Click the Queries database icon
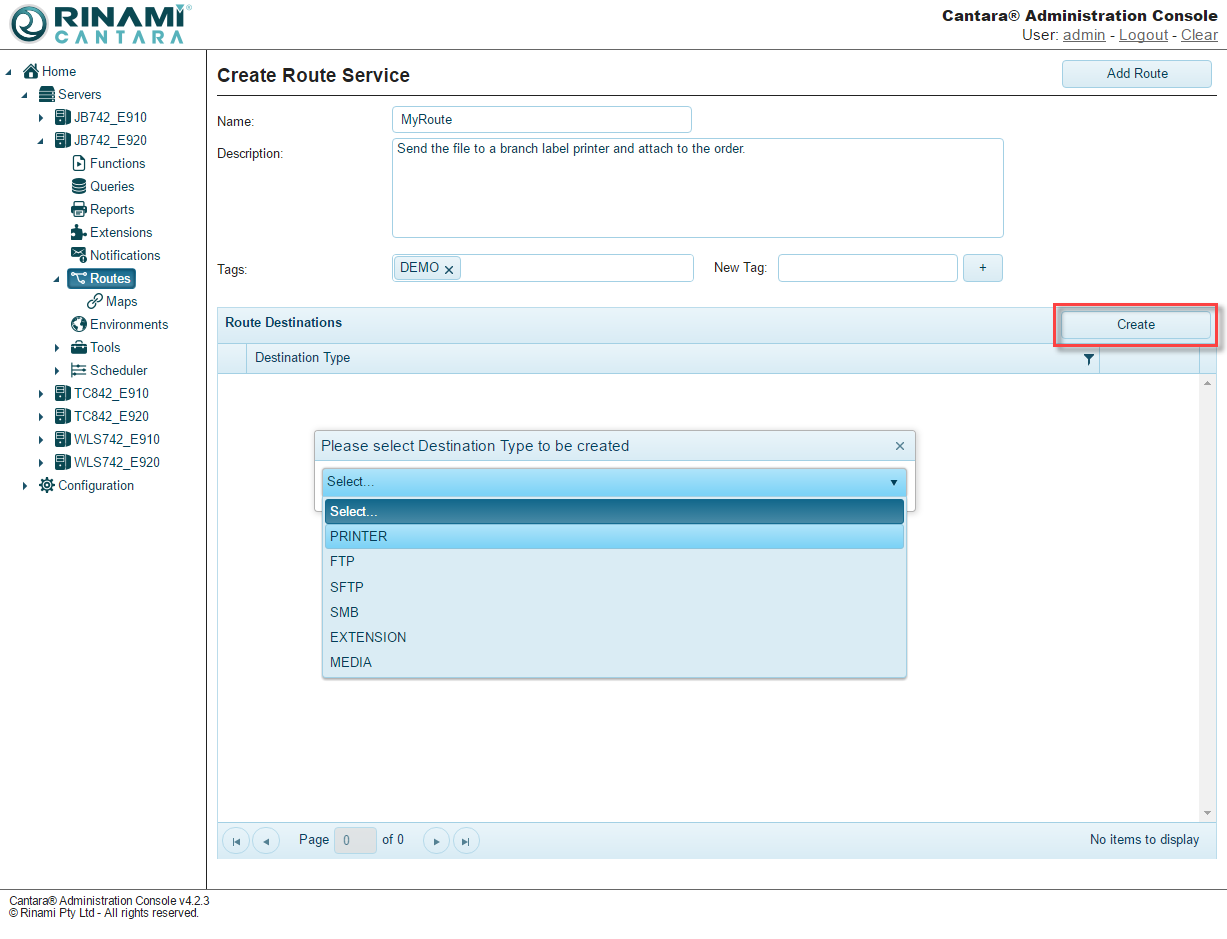The height and width of the screenshot is (939, 1227). (x=79, y=186)
